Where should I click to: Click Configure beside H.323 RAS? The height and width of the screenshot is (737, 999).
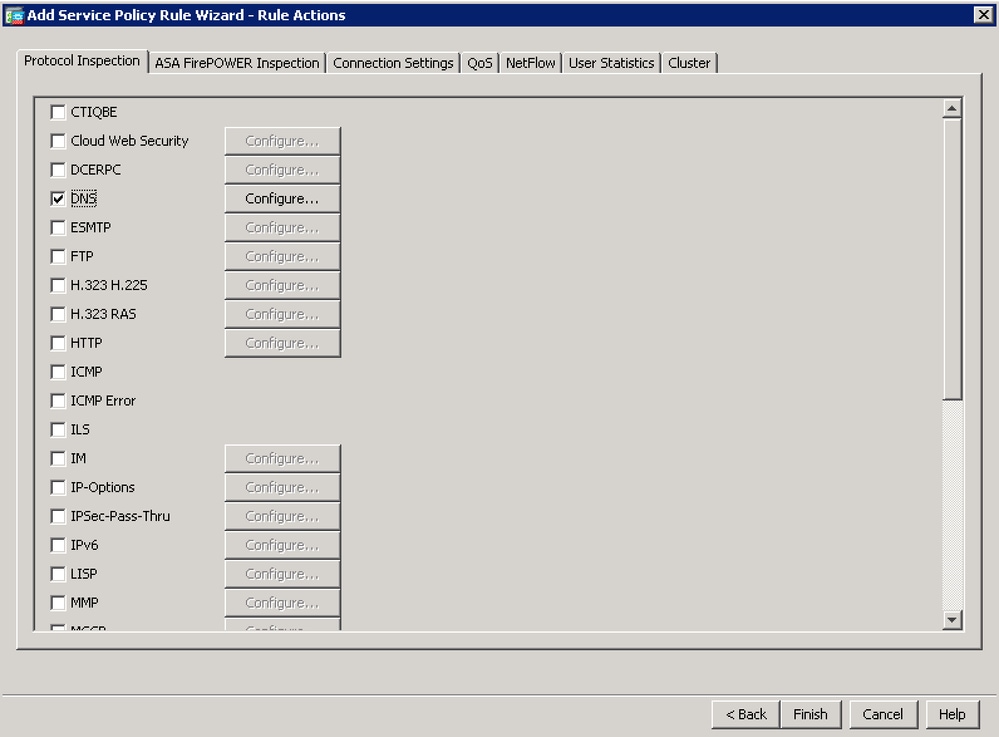pyautogui.click(x=282, y=314)
